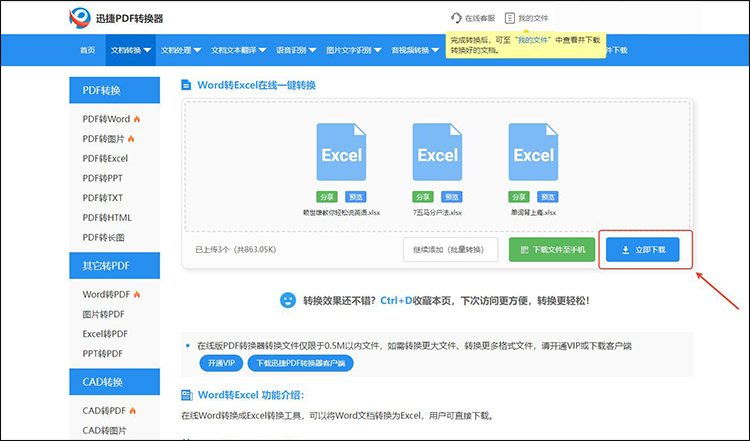The width and height of the screenshot is (750, 441).
Task: Click the smiley face icon
Action: pyautogui.click(x=287, y=300)
